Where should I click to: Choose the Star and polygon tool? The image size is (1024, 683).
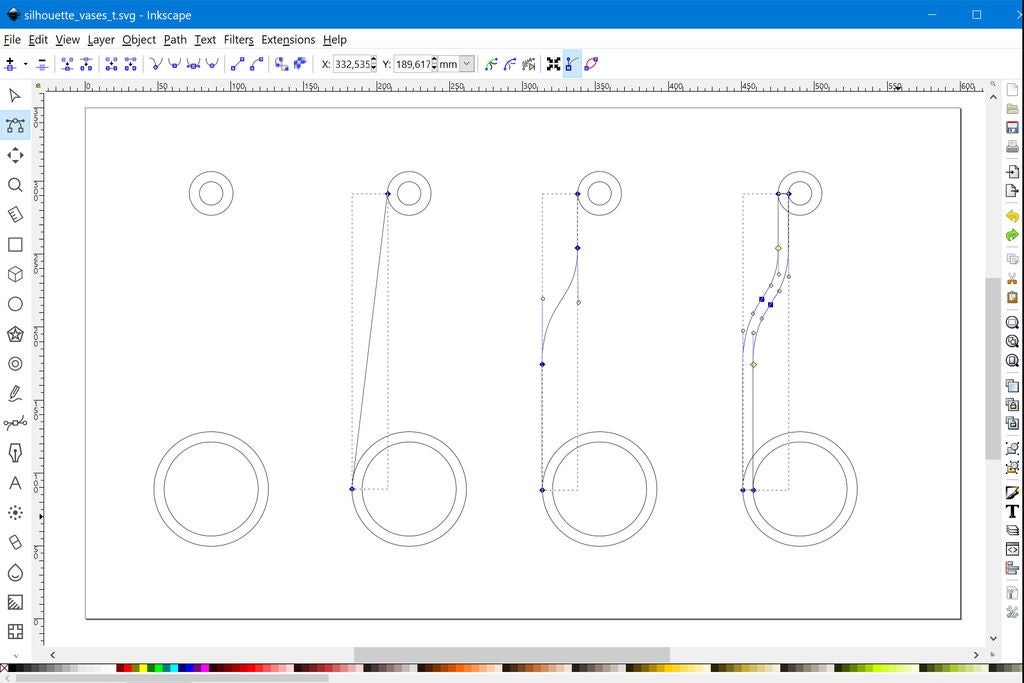point(15,334)
